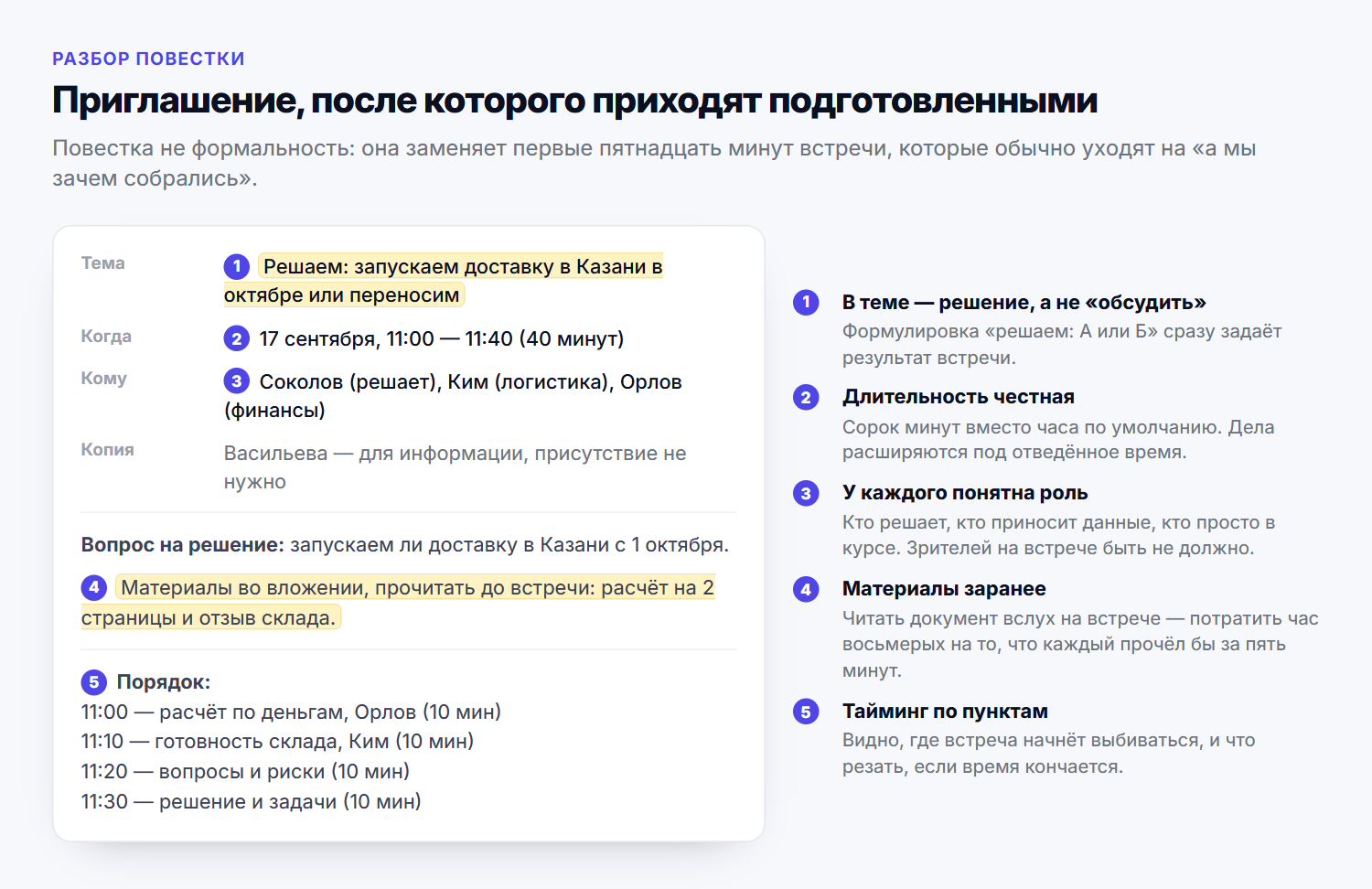Click the bold «Вопрос на решение:» text

click(183, 545)
